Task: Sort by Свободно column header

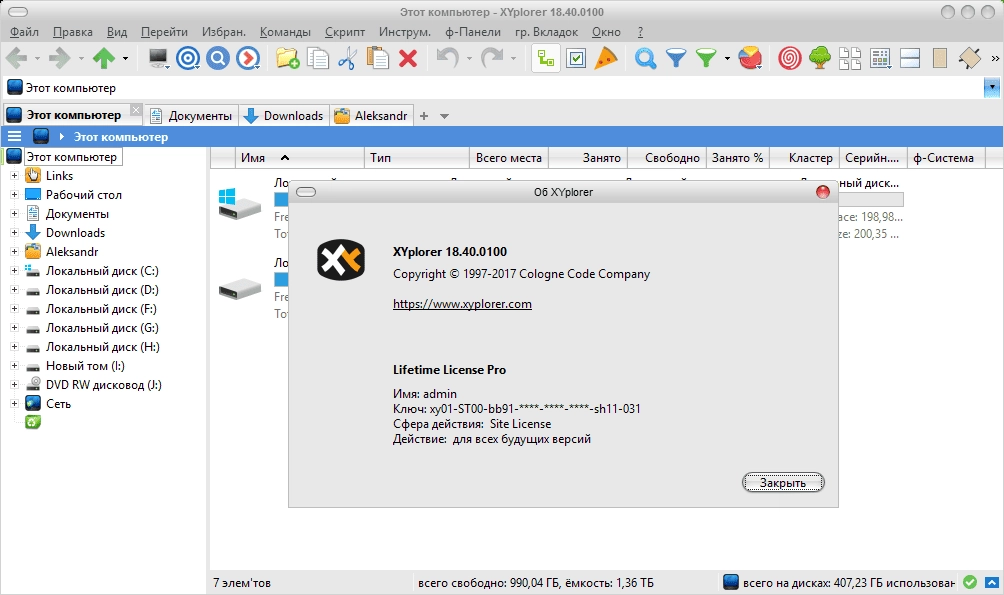Action: (667, 158)
